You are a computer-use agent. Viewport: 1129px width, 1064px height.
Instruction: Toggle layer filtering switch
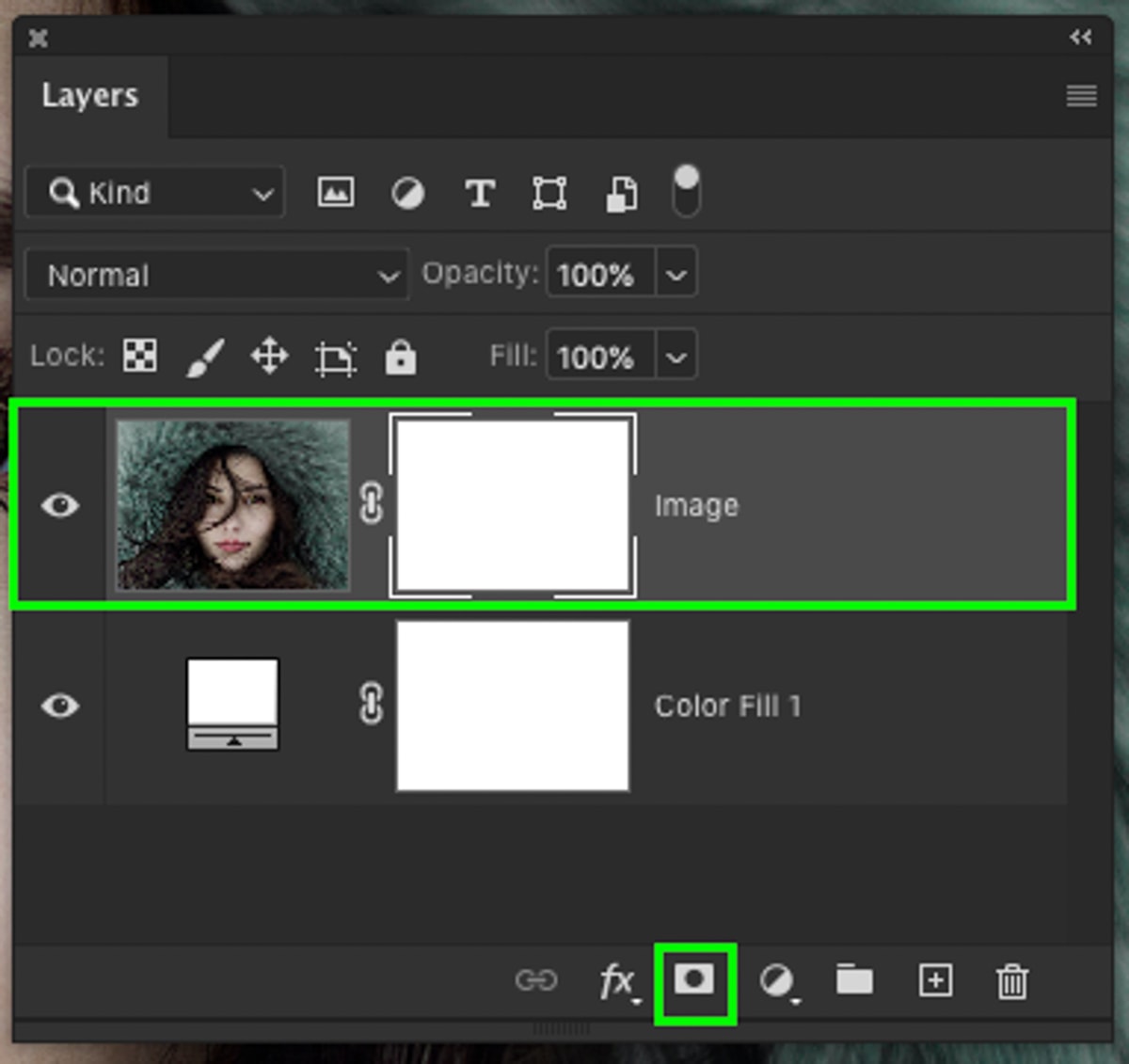(687, 191)
